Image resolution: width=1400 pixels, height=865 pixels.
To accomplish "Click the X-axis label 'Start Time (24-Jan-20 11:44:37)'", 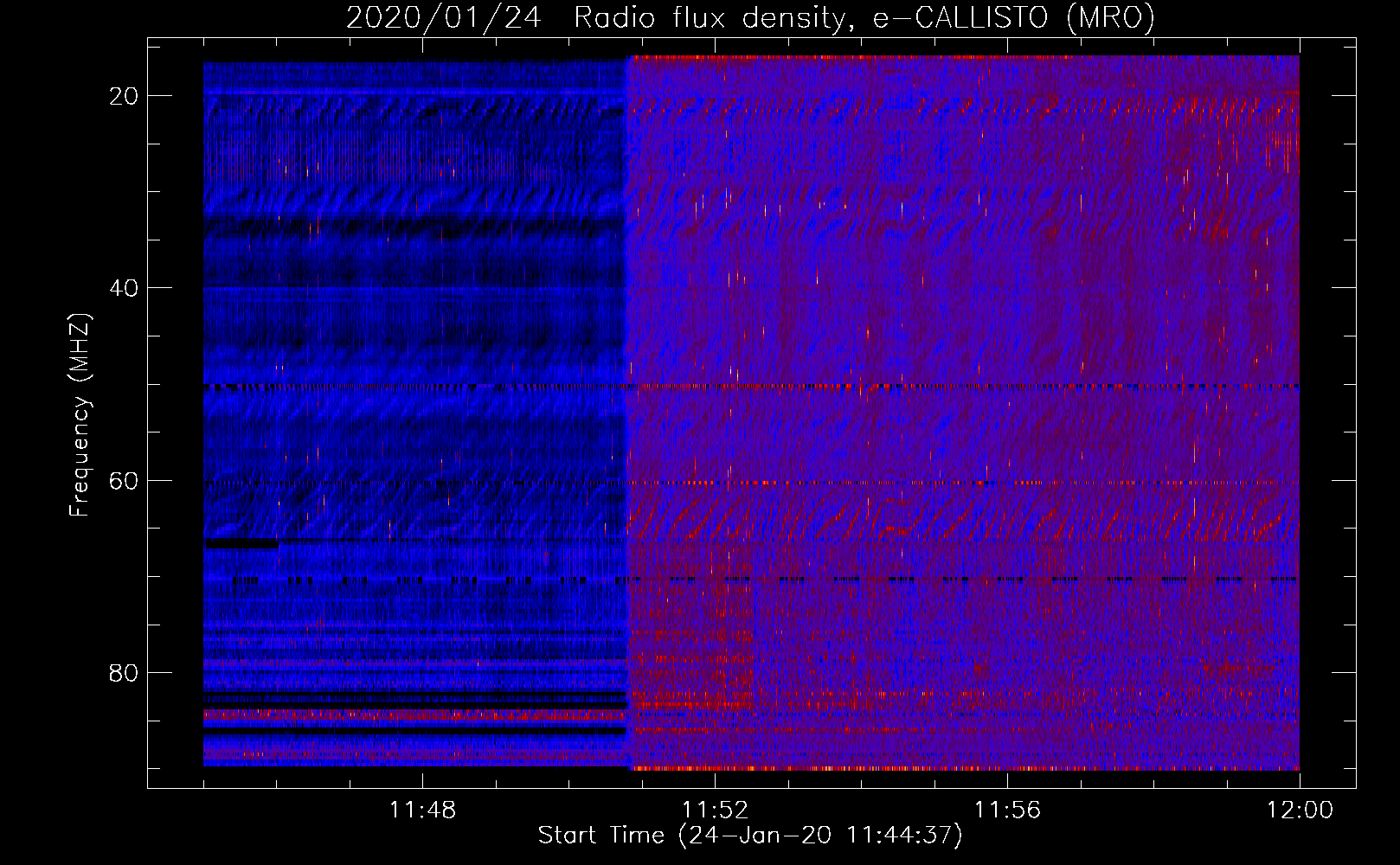I will pyautogui.click(x=750, y=836).
